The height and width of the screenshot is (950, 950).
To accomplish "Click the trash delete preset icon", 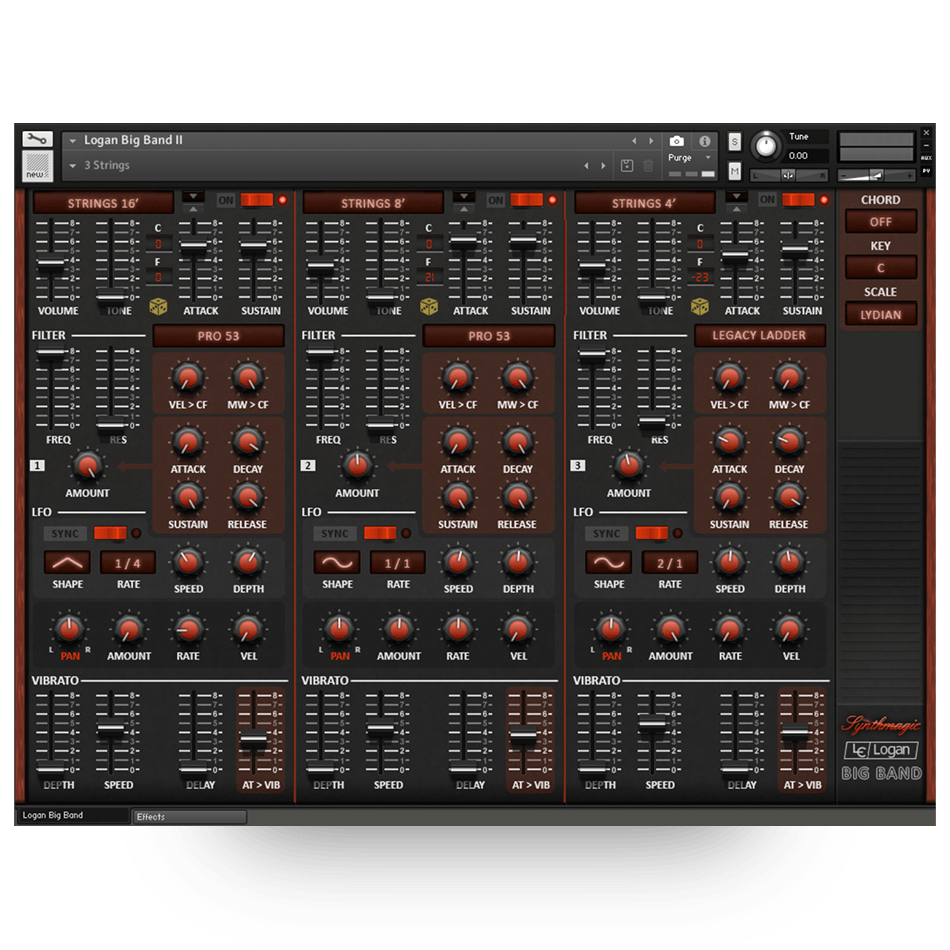I will 648,165.
